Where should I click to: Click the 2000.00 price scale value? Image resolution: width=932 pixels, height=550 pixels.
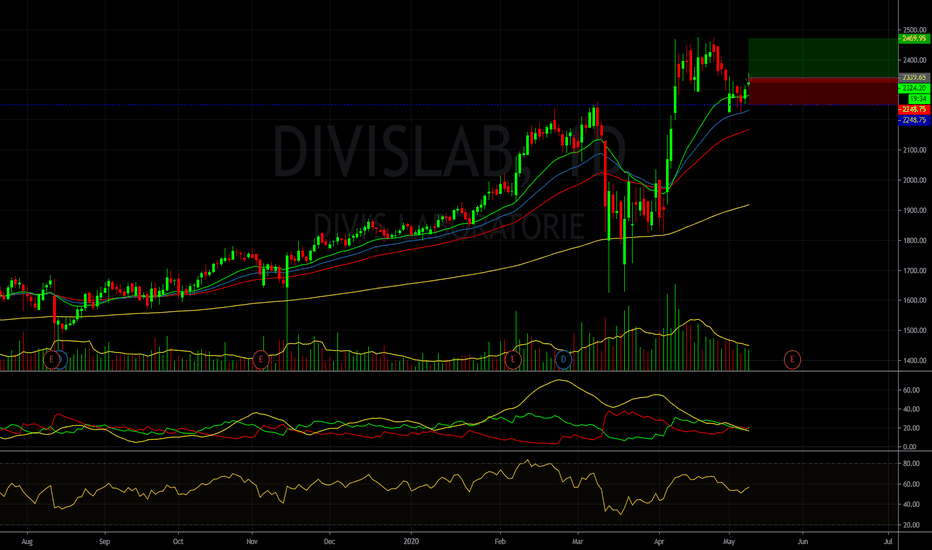pos(915,180)
